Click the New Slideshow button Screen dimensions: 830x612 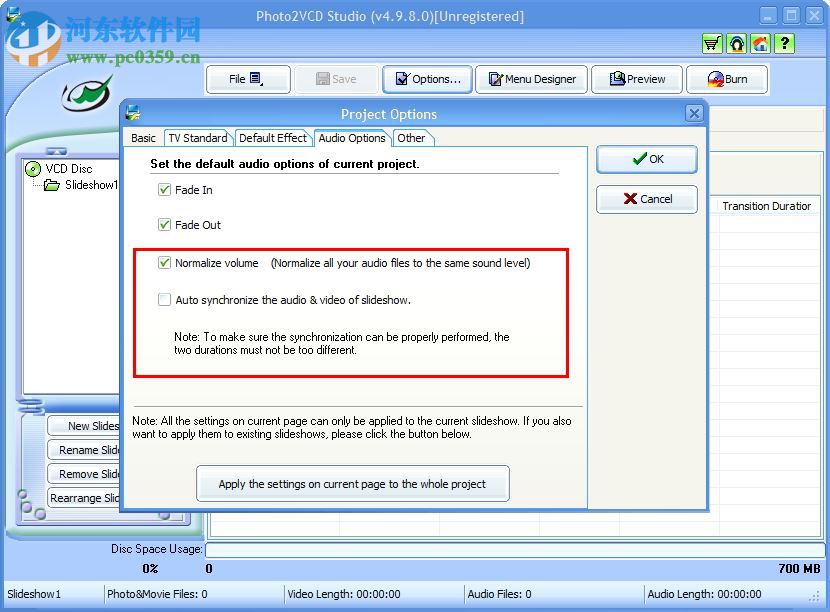pos(84,426)
